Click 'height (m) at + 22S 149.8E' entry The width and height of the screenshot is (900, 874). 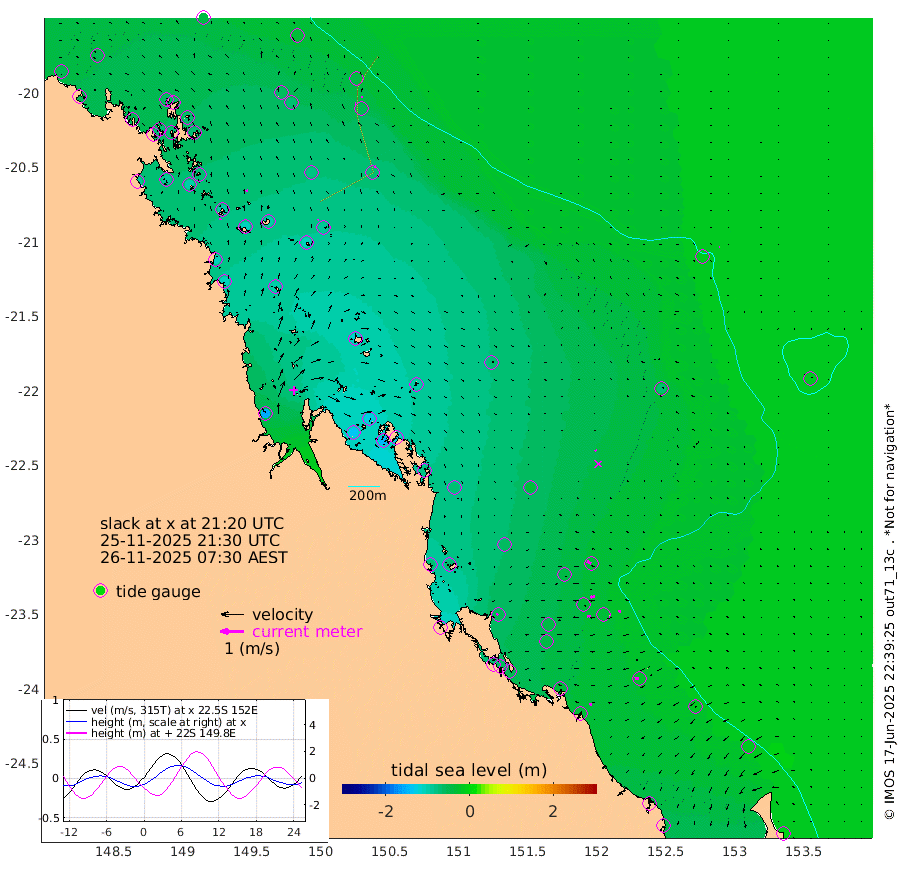coord(164,733)
